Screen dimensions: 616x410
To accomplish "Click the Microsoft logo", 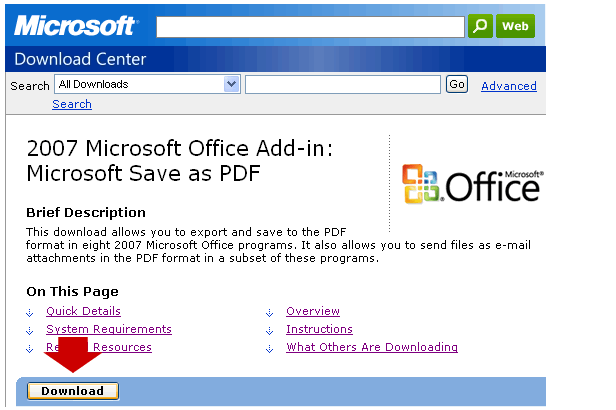I will [74, 25].
